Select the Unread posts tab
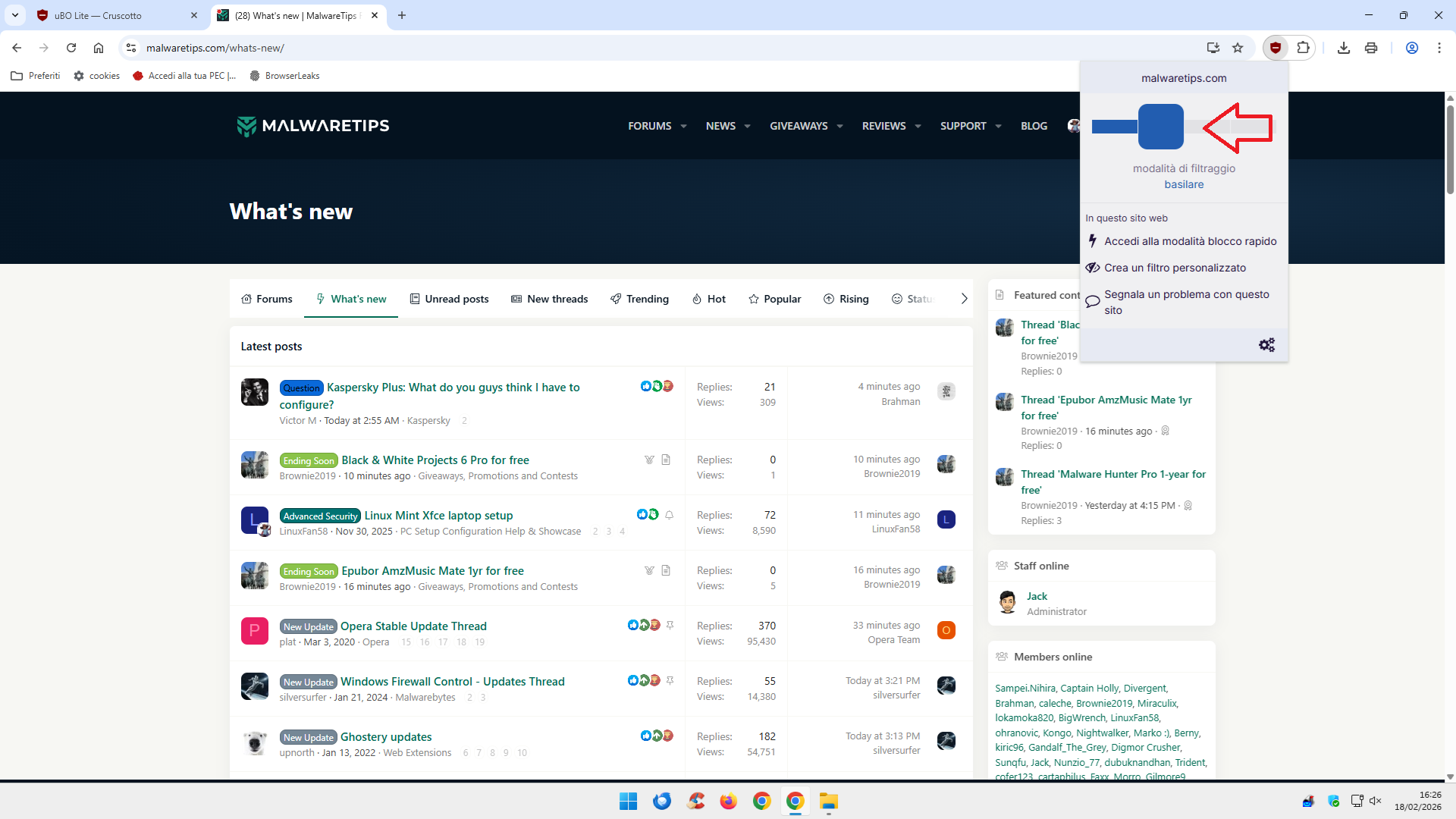1456x819 pixels. tap(449, 299)
